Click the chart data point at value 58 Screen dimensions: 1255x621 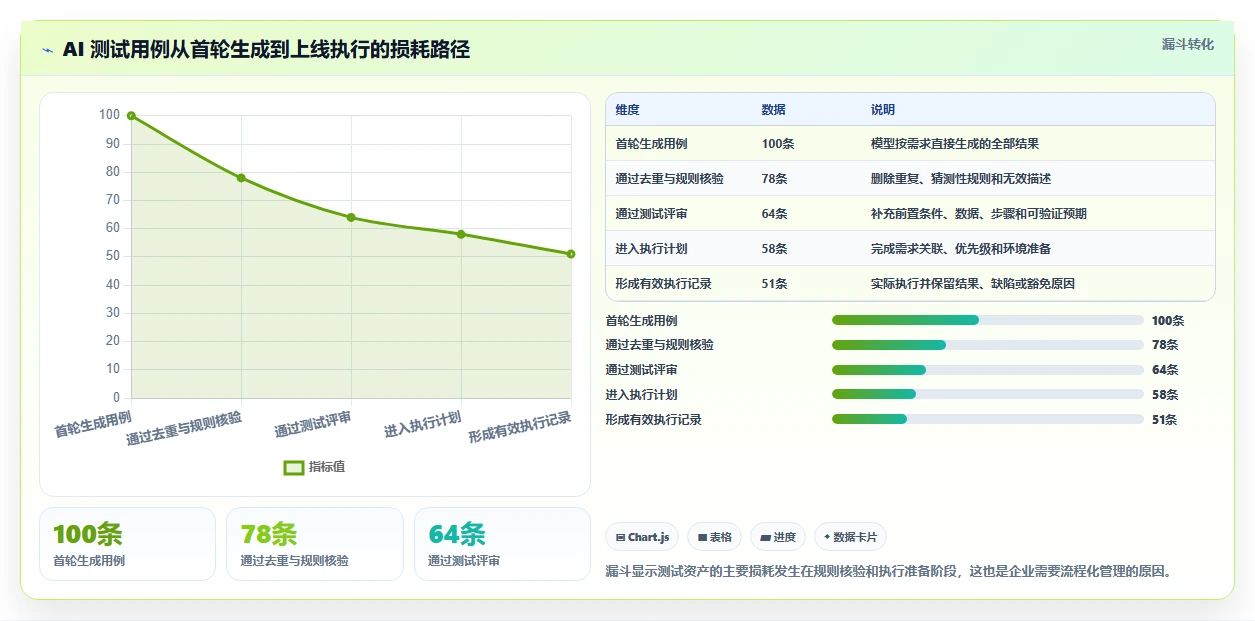[461, 234]
